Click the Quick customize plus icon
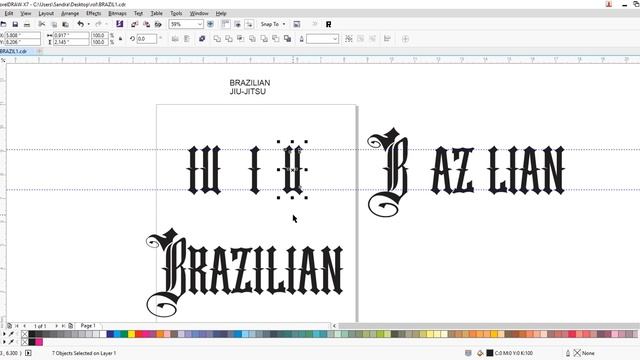This screenshot has width=640, height=360. tap(405, 39)
